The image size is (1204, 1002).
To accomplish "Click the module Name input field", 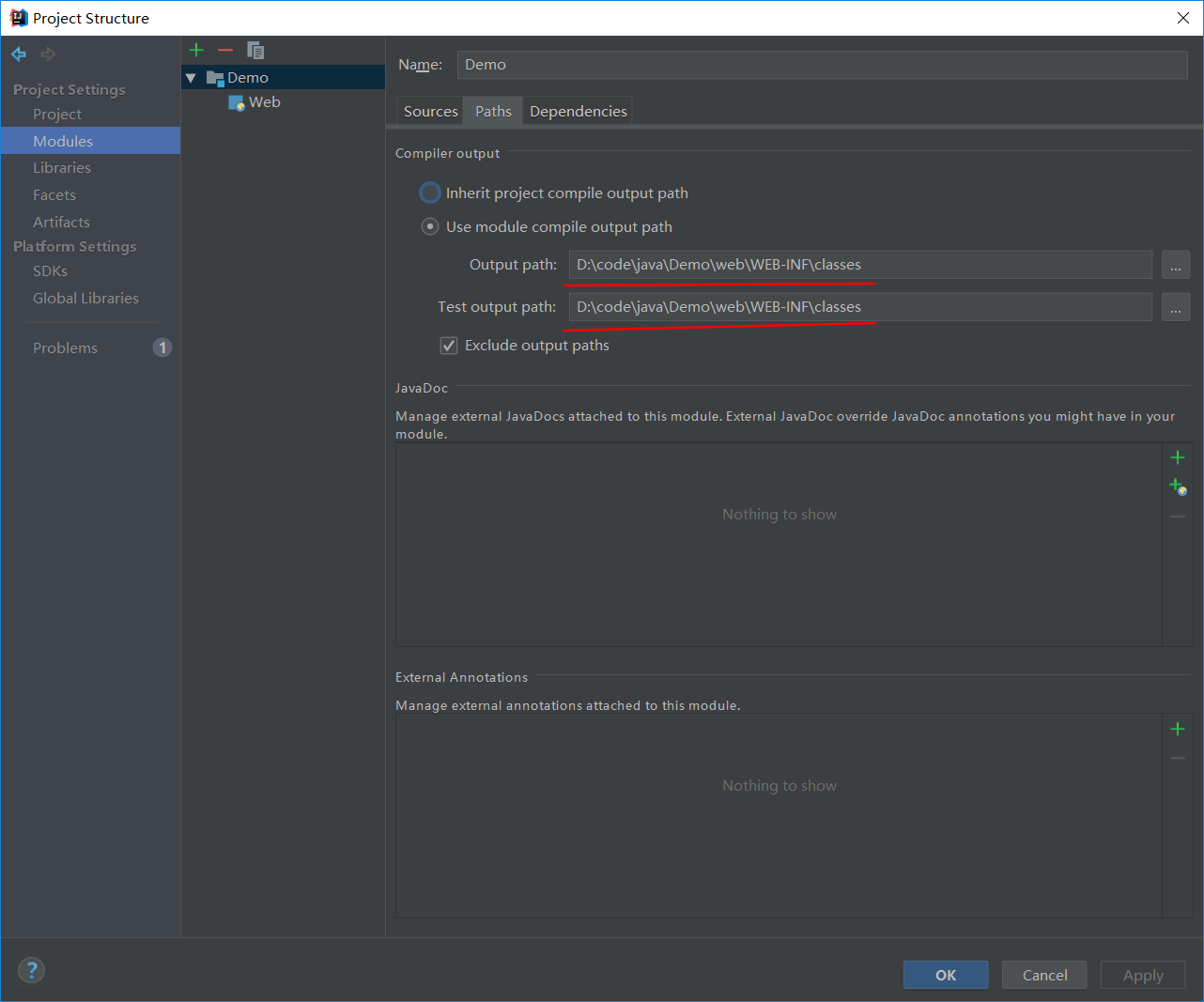I will pyautogui.click(x=823, y=64).
